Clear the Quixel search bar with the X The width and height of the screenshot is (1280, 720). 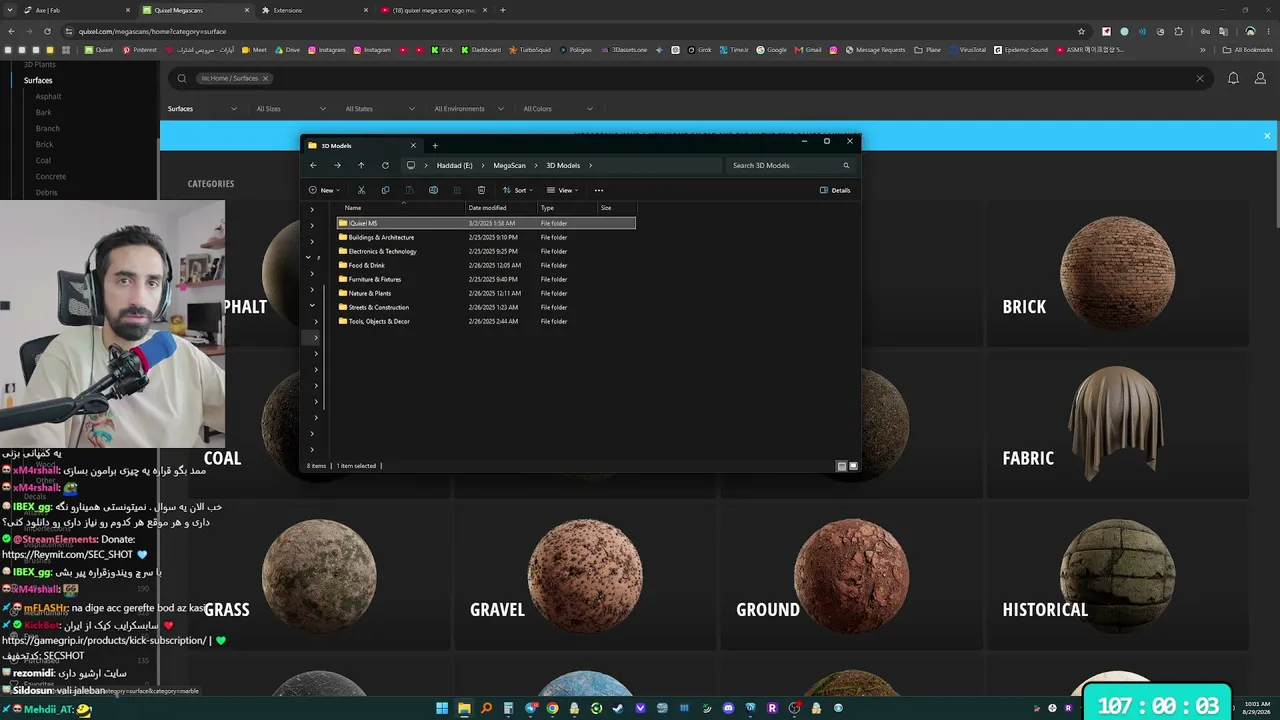pyautogui.click(x=1200, y=78)
